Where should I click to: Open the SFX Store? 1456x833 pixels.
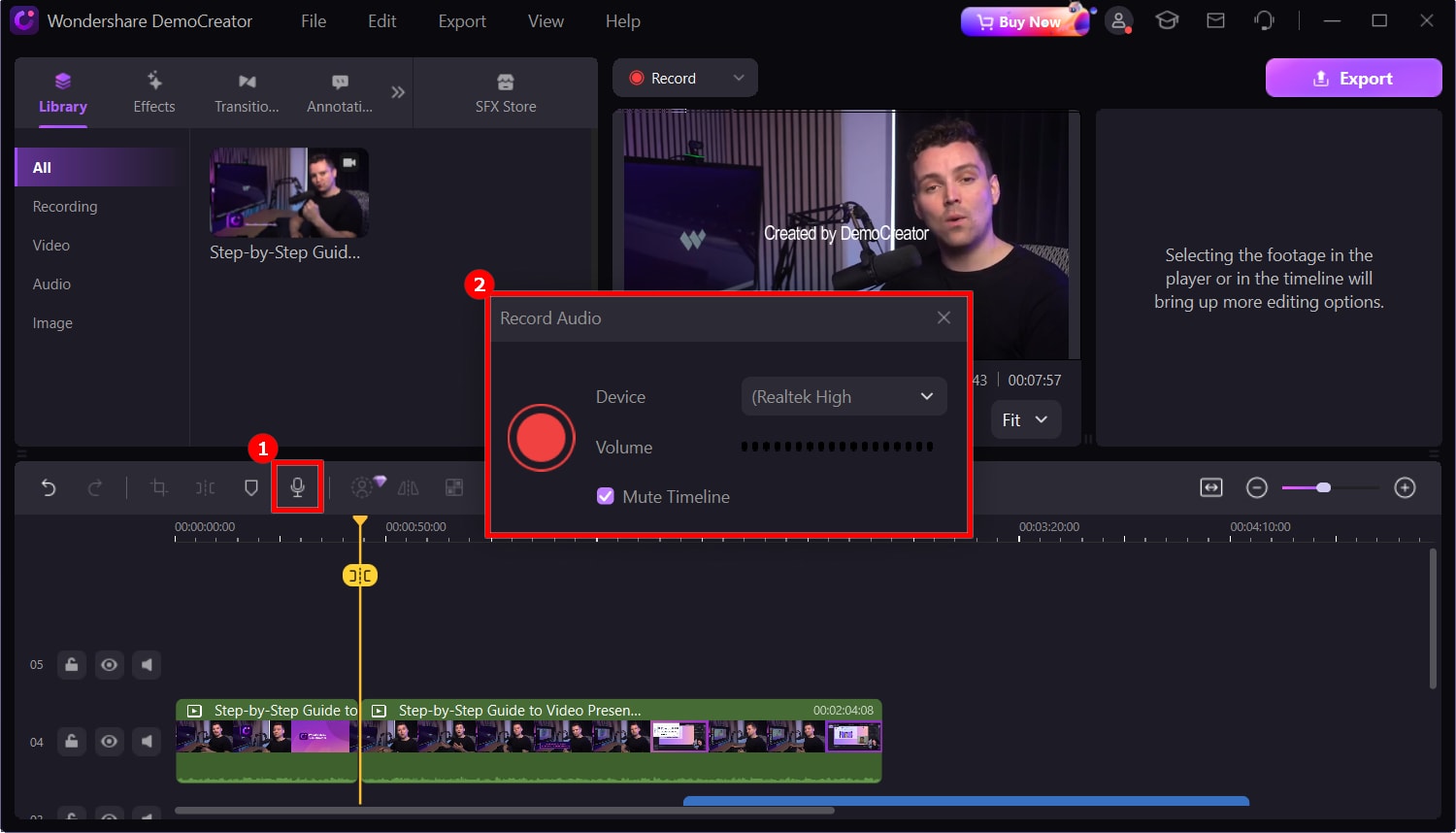click(x=506, y=93)
